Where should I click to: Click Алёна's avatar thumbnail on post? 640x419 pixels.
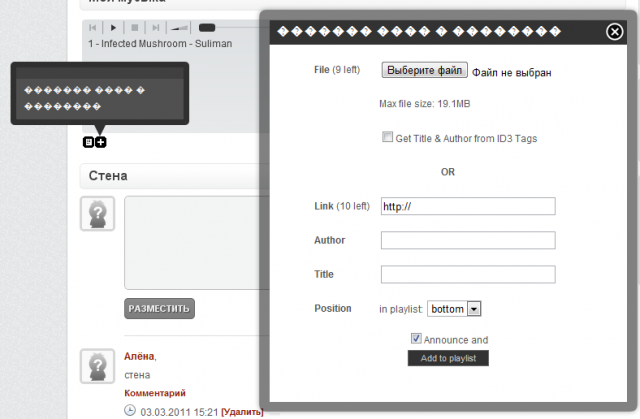coord(98,366)
